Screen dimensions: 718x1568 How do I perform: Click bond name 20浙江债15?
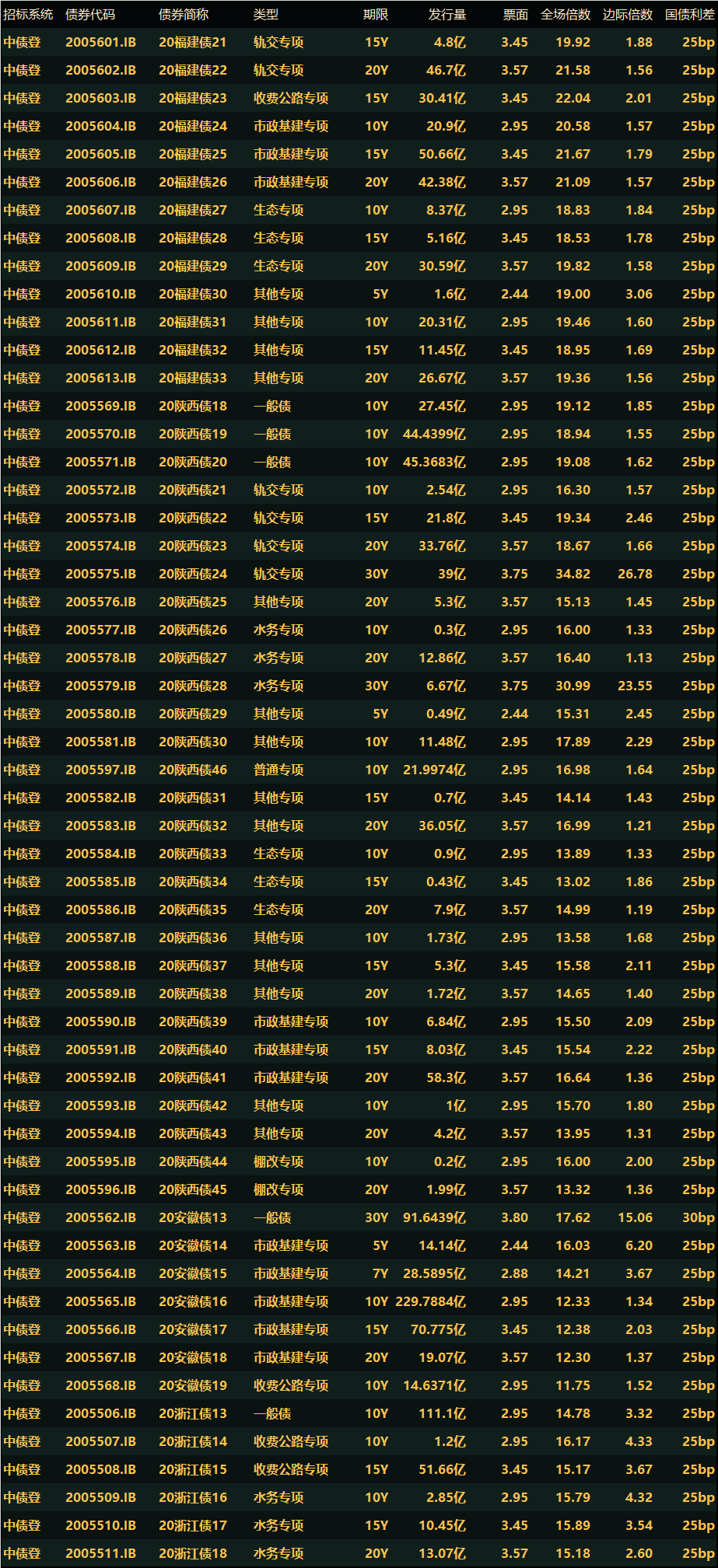pyautogui.click(x=193, y=1470)
